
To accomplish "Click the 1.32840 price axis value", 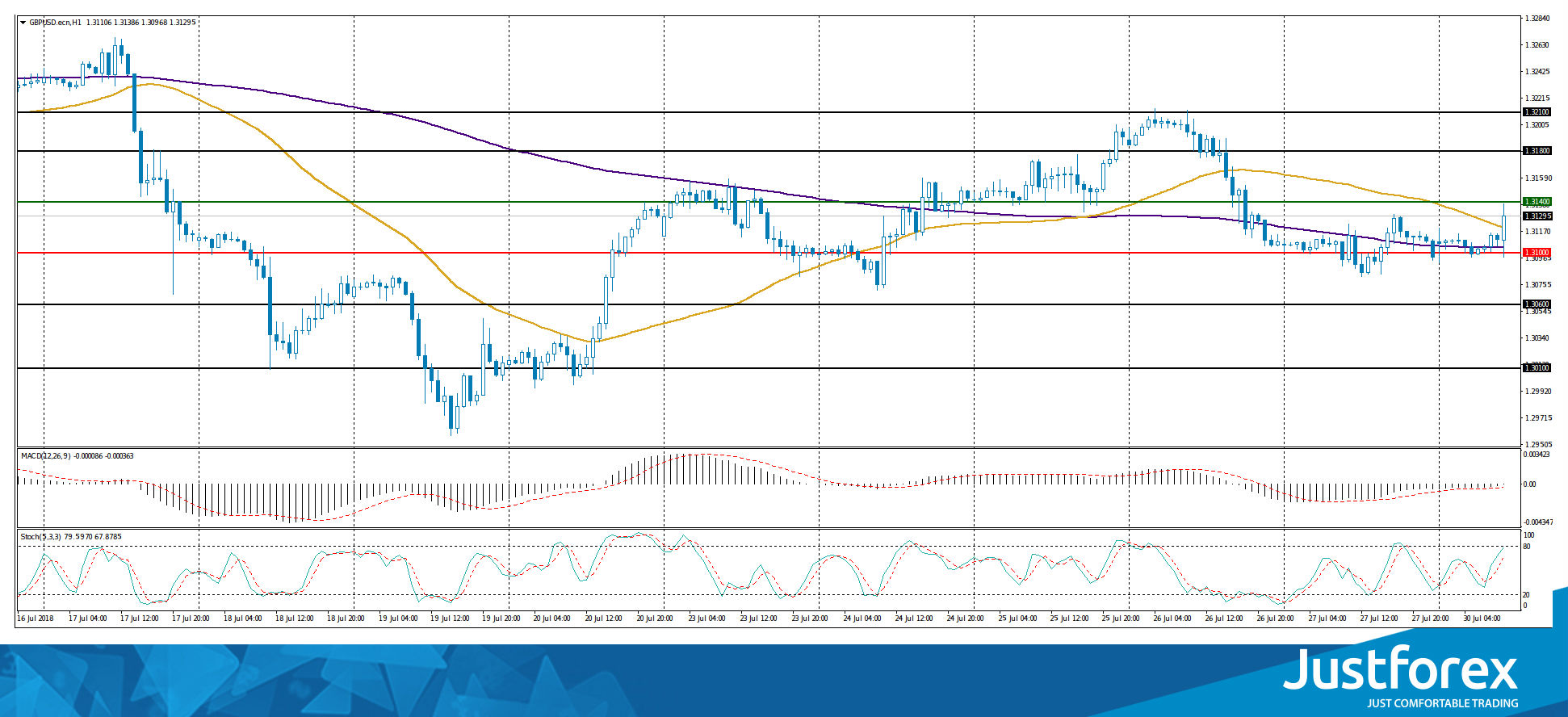I will click(x=1537, y=18).
